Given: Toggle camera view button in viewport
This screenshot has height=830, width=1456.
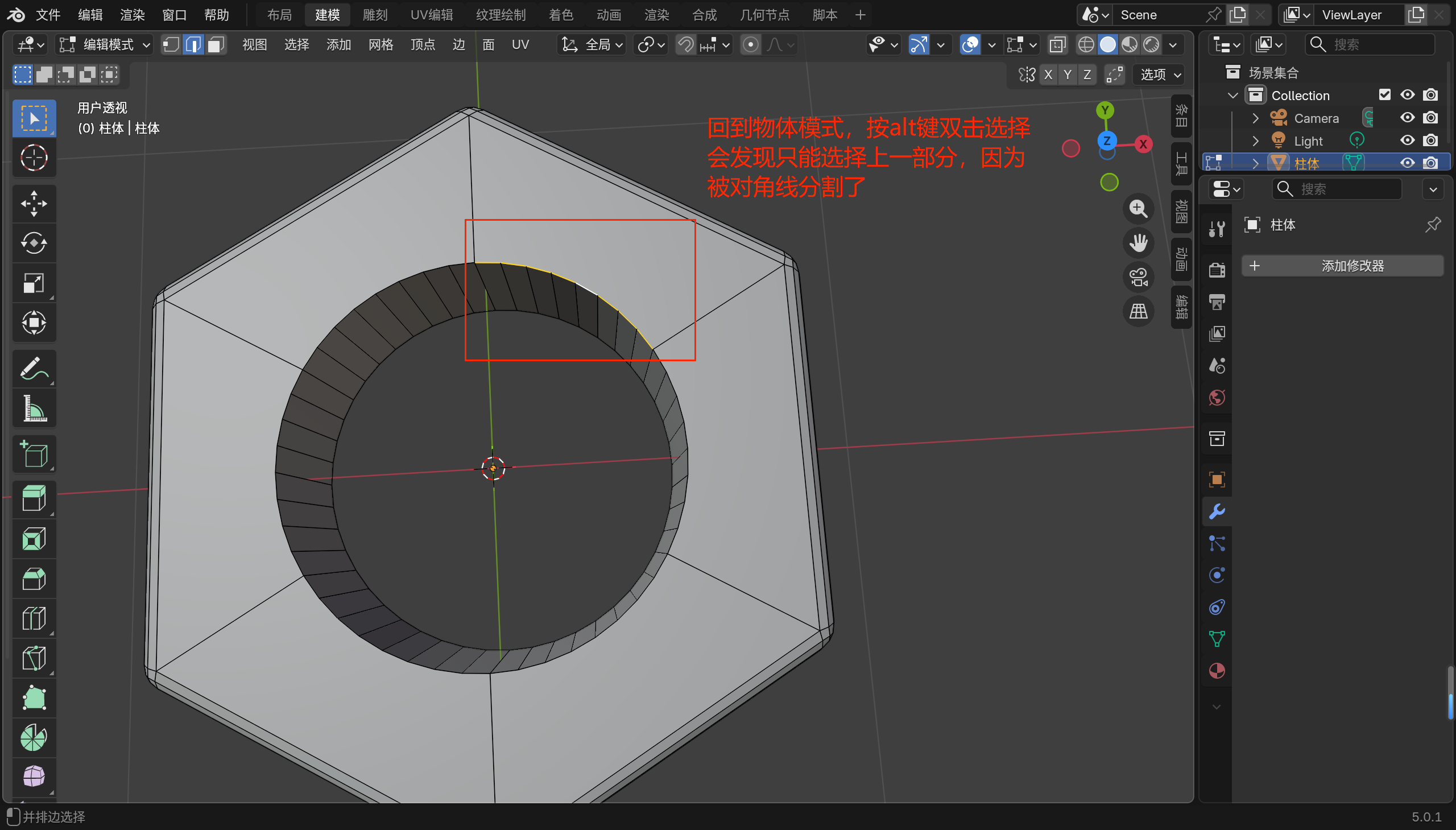Looking at the screenshot, I should tap(1138, 278).
